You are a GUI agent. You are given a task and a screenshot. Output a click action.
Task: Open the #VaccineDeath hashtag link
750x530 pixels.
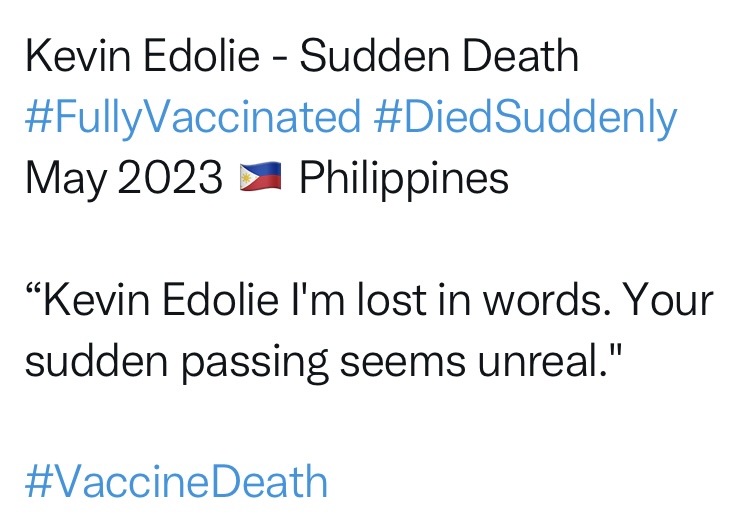tap(176, 482)
